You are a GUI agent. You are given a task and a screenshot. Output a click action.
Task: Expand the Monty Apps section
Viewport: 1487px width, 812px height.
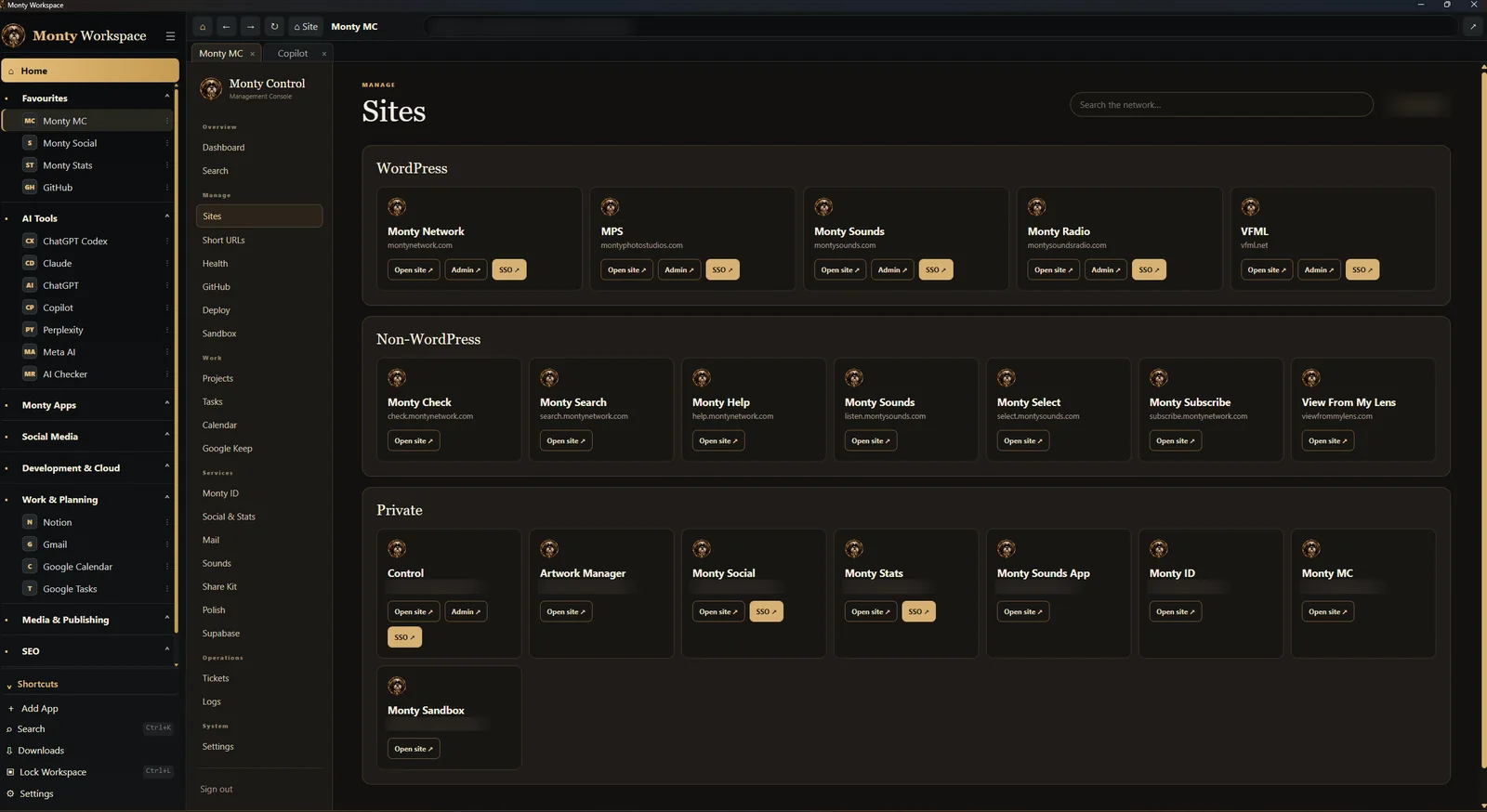tap(167, 404)
